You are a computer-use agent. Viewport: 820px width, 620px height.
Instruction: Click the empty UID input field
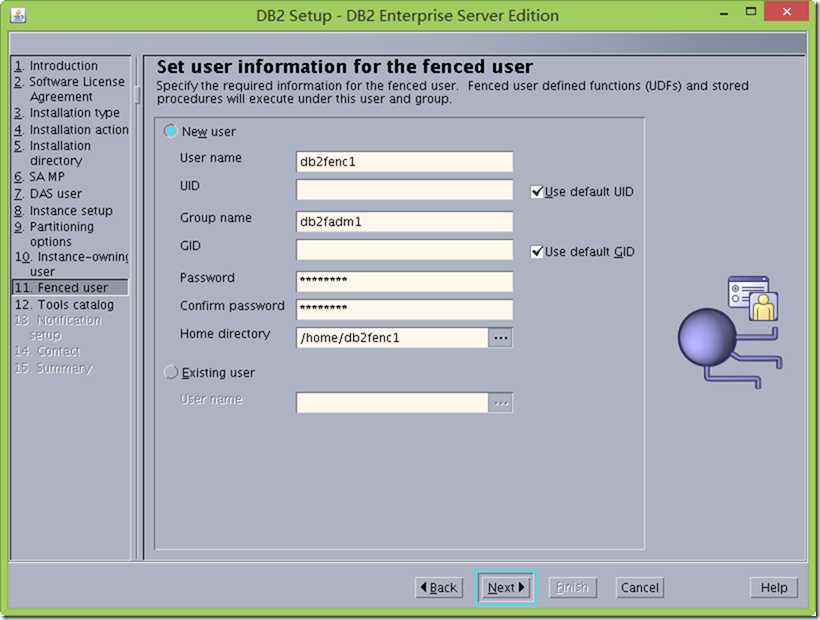[404, 190]
